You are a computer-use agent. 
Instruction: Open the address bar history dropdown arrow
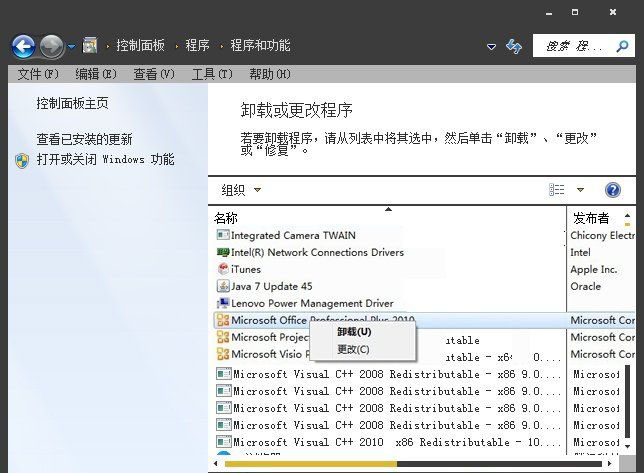[491, 47]
